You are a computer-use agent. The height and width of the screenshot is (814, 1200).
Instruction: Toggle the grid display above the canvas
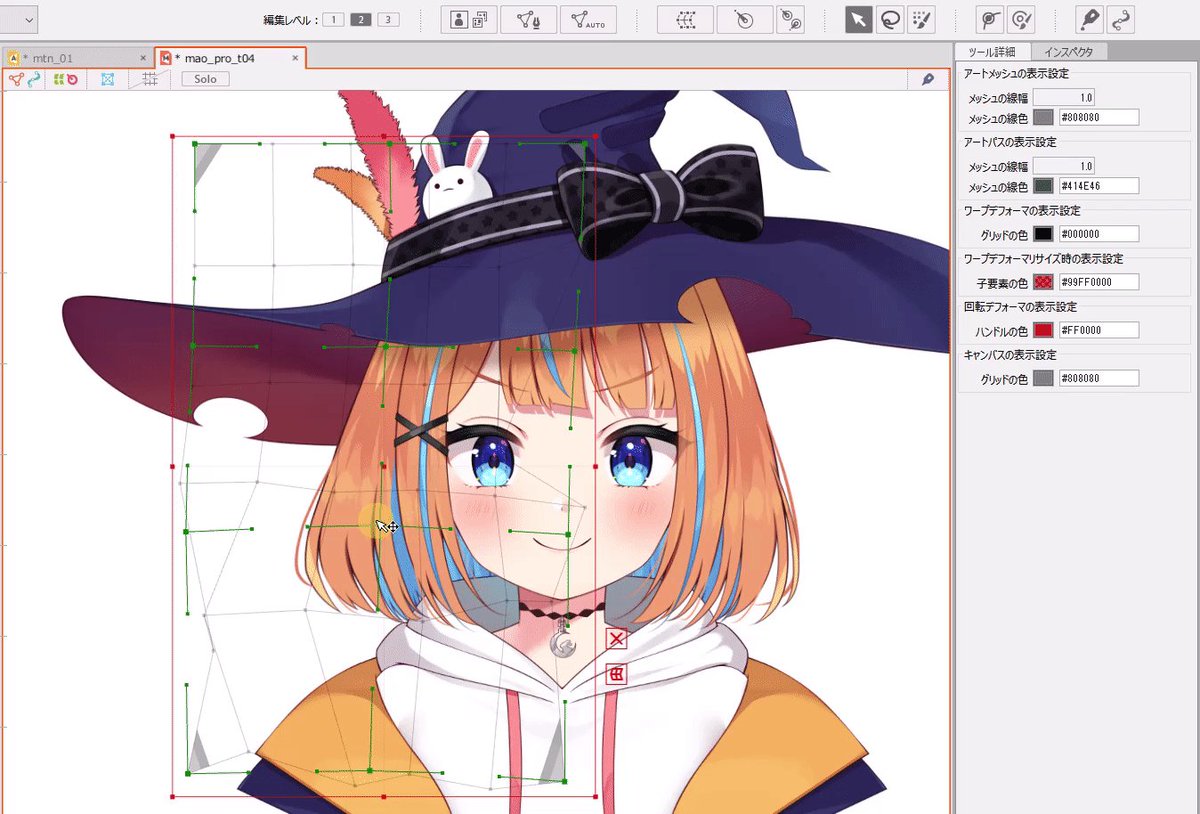148,79
